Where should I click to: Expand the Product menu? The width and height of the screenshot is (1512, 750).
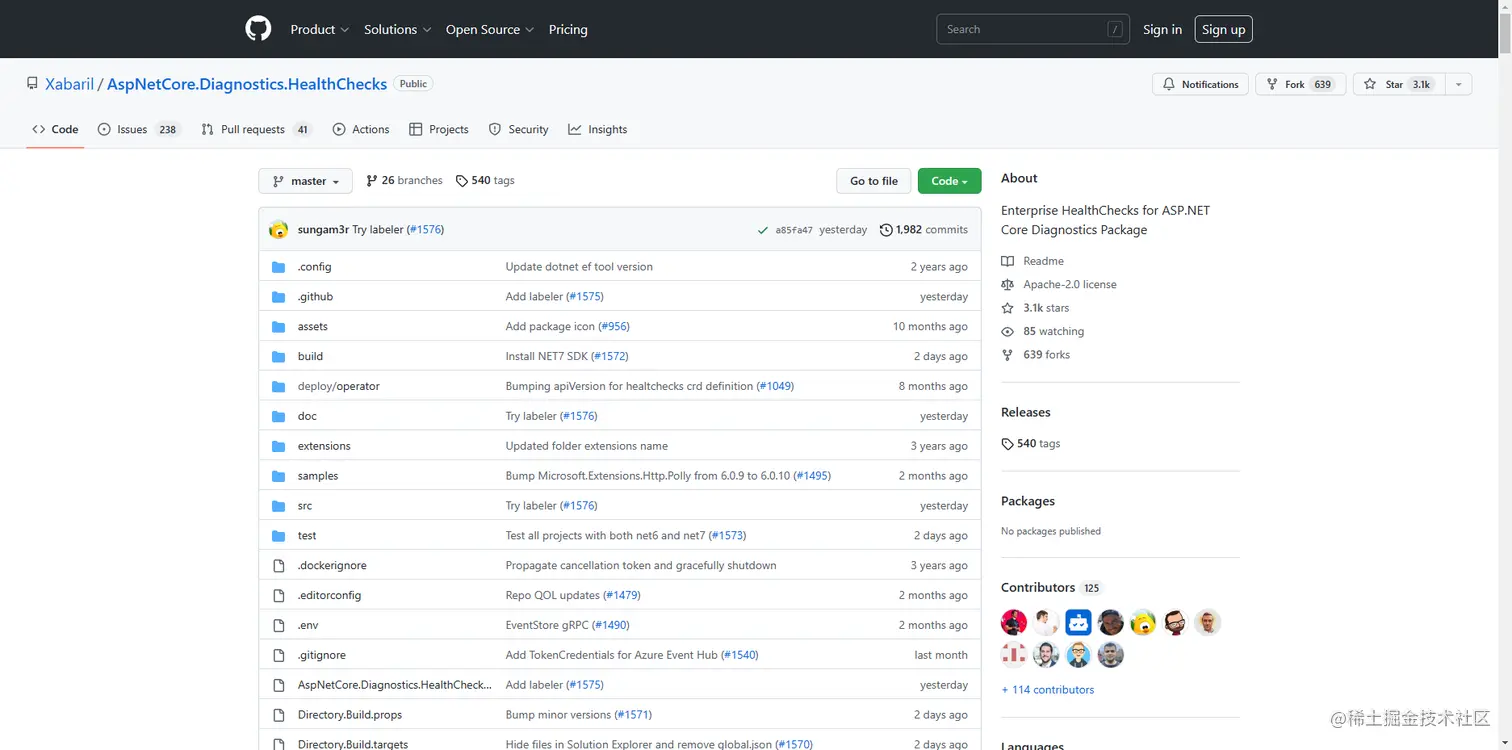[x=319, y=30]
